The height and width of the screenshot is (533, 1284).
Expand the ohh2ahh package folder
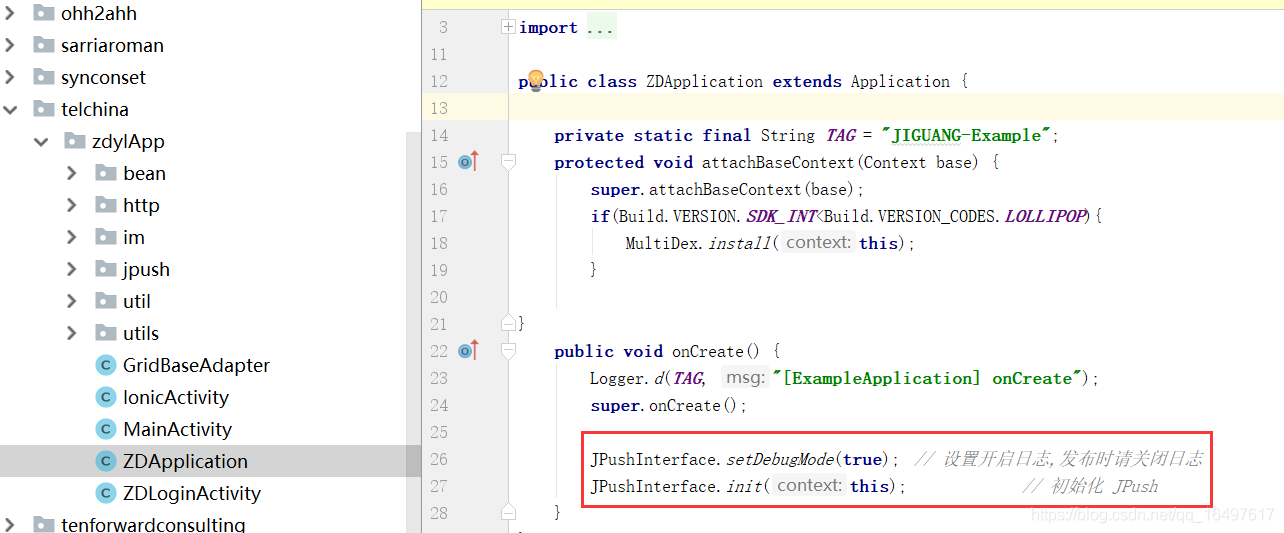click(10, 13)
